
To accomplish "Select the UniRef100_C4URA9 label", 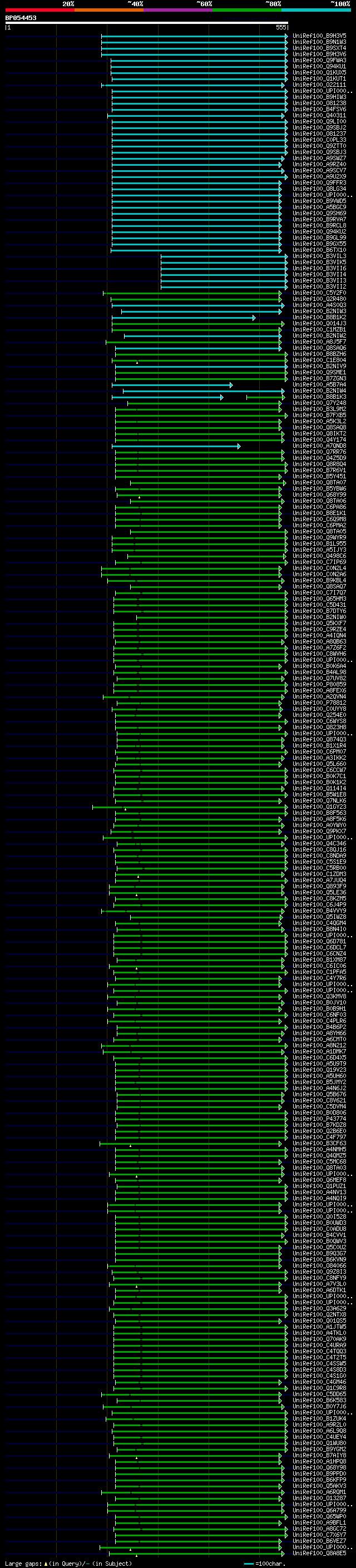I will click(x=319, y=1345).
